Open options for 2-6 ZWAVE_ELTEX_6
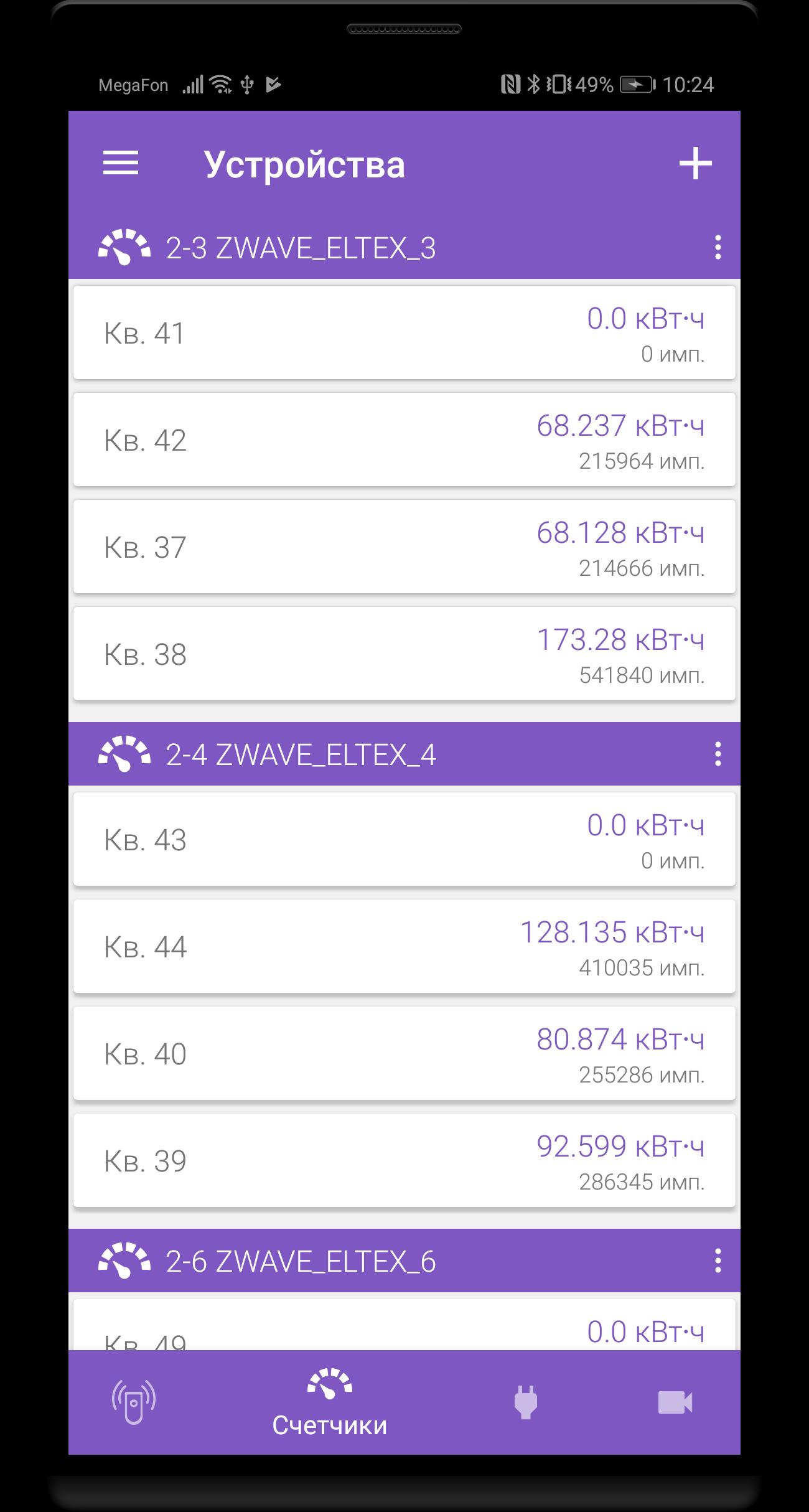The width and height of the screenshot is (809, 1512). 718,1261
